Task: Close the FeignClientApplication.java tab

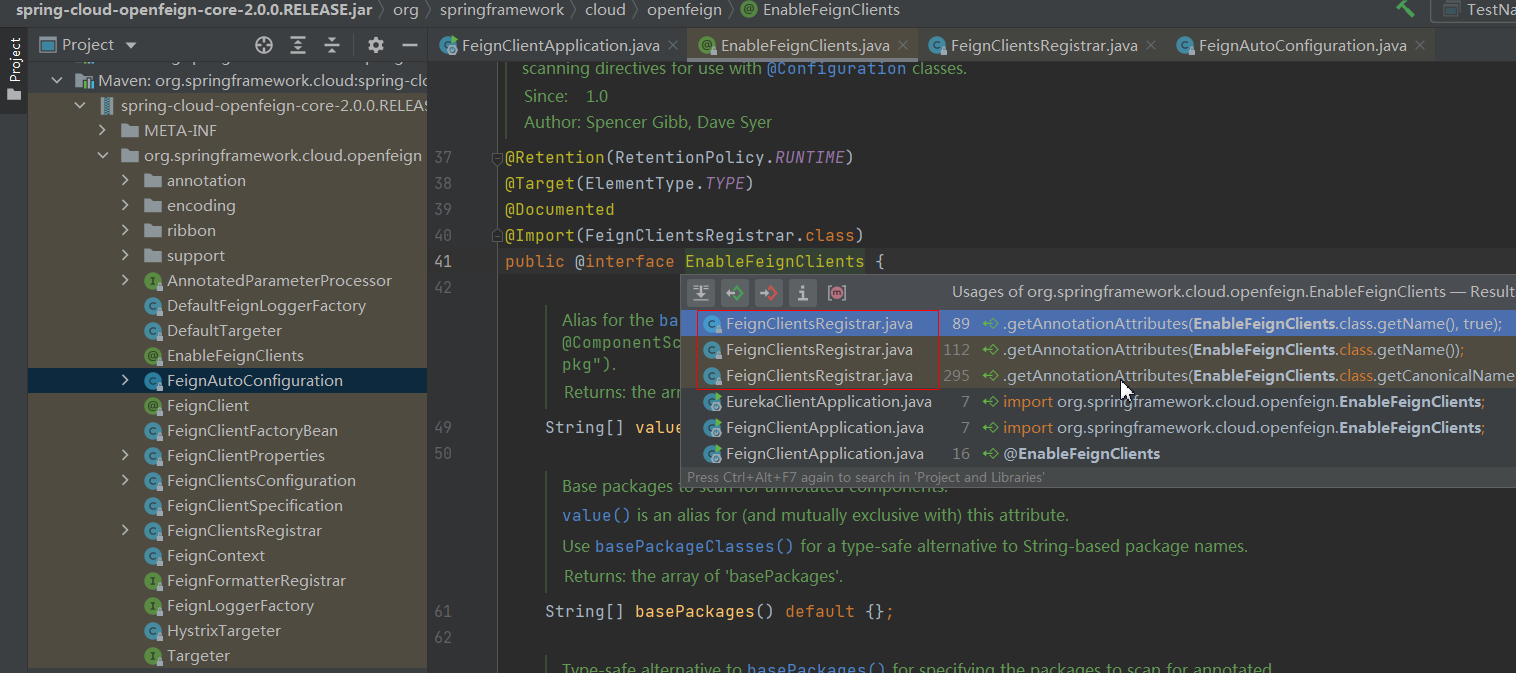Action: pos(674,46)
